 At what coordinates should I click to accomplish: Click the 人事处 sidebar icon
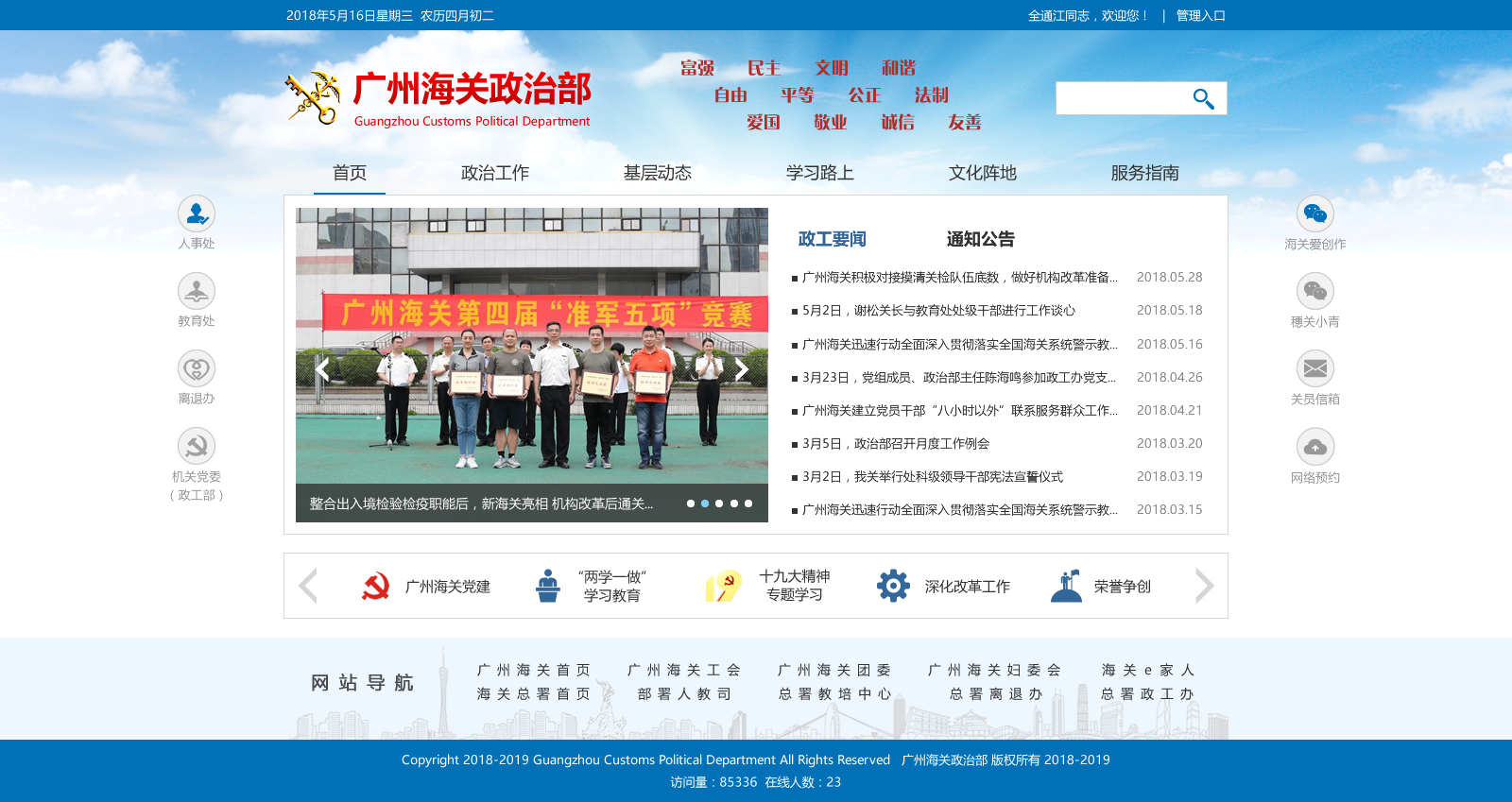tap(197, 213)
